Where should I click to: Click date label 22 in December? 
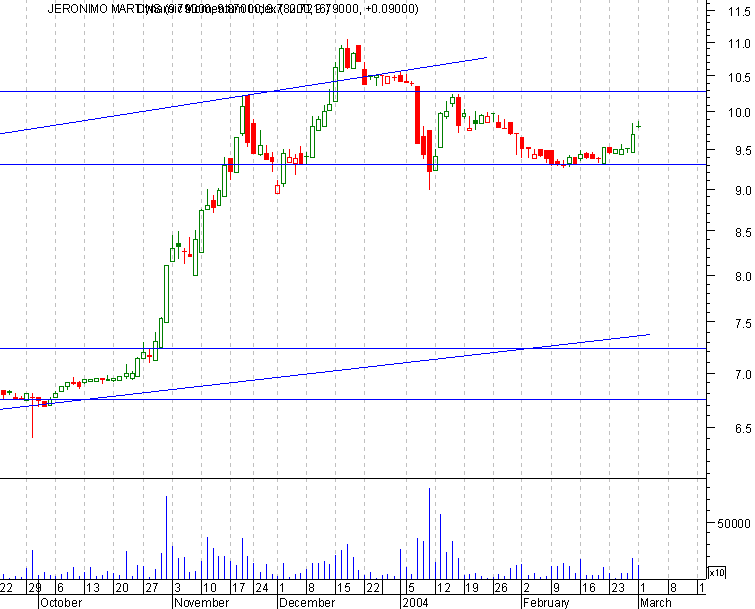pyautogui.click(x=373, y=588)
